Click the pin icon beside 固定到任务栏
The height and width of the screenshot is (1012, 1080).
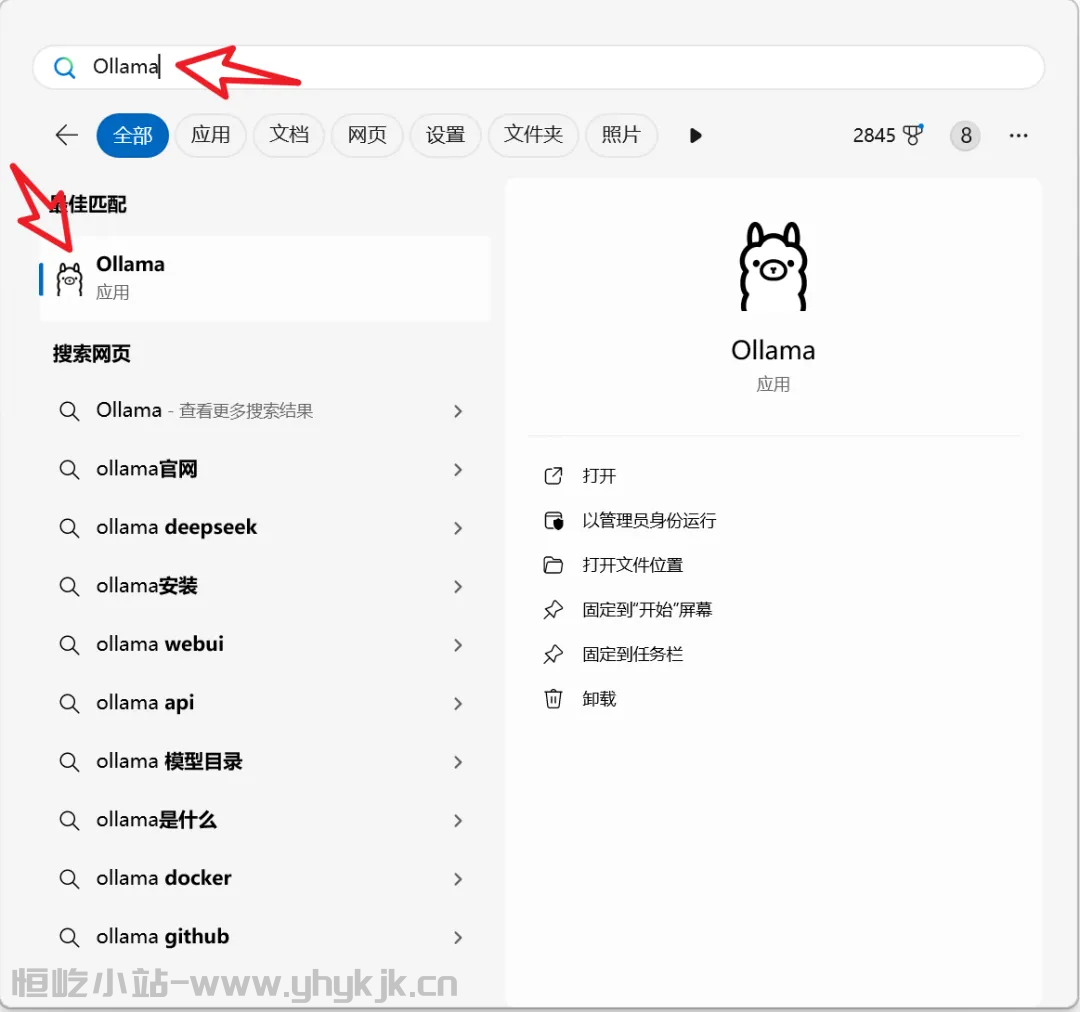click(x=553, y=654)
